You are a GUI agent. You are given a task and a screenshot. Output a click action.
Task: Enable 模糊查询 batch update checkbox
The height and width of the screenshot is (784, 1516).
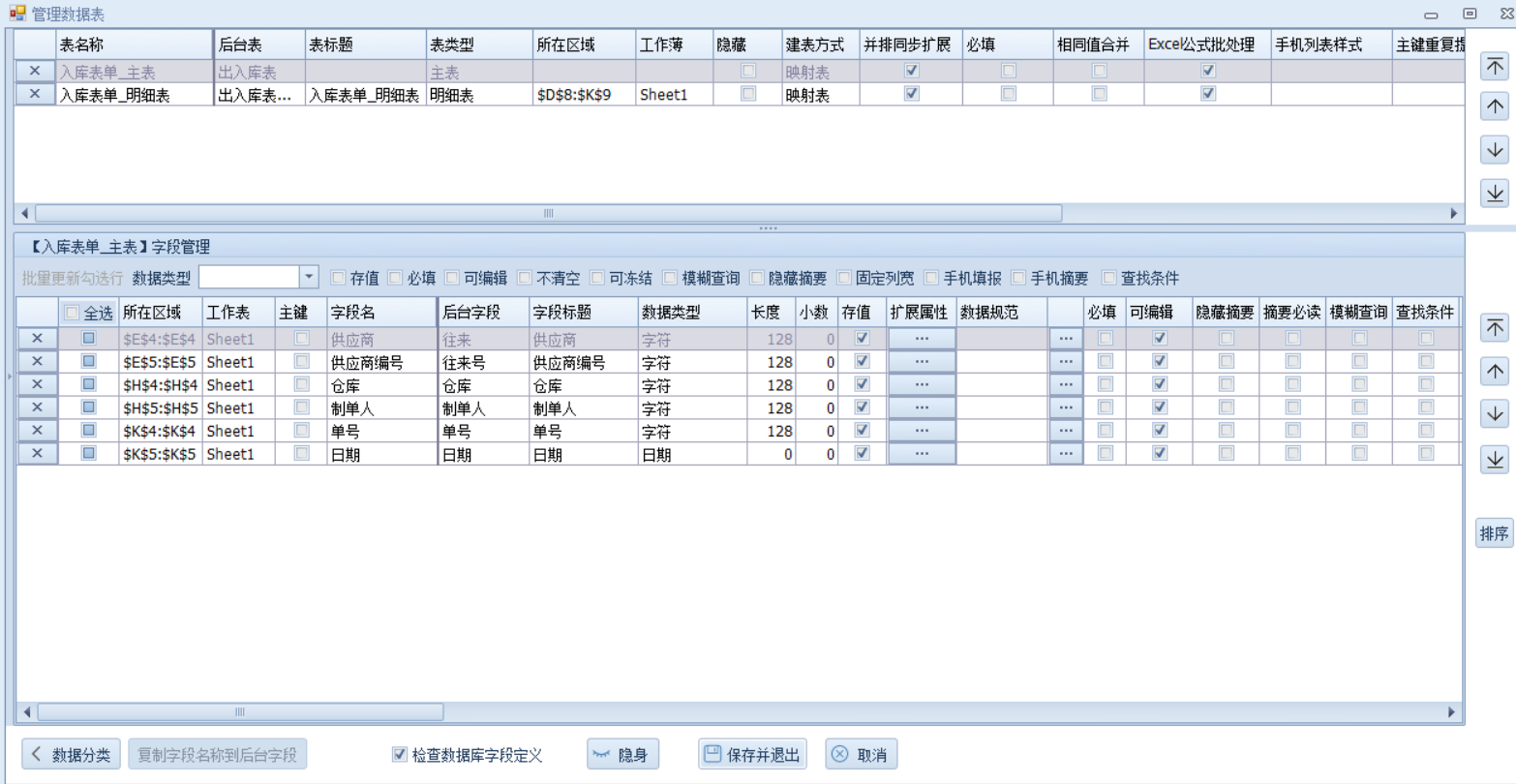click(670, 278)
